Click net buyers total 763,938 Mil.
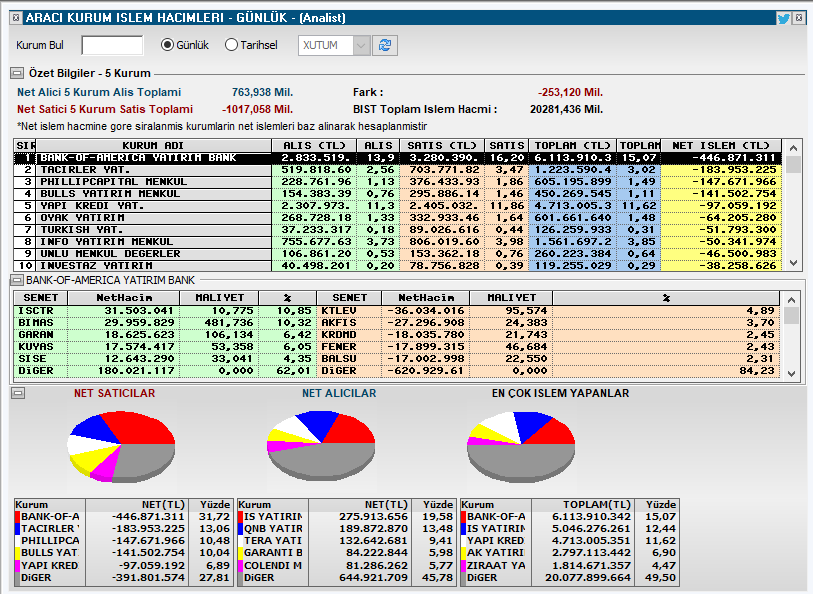Viewport: 813px width, 594px height. [x=262, y=93]
